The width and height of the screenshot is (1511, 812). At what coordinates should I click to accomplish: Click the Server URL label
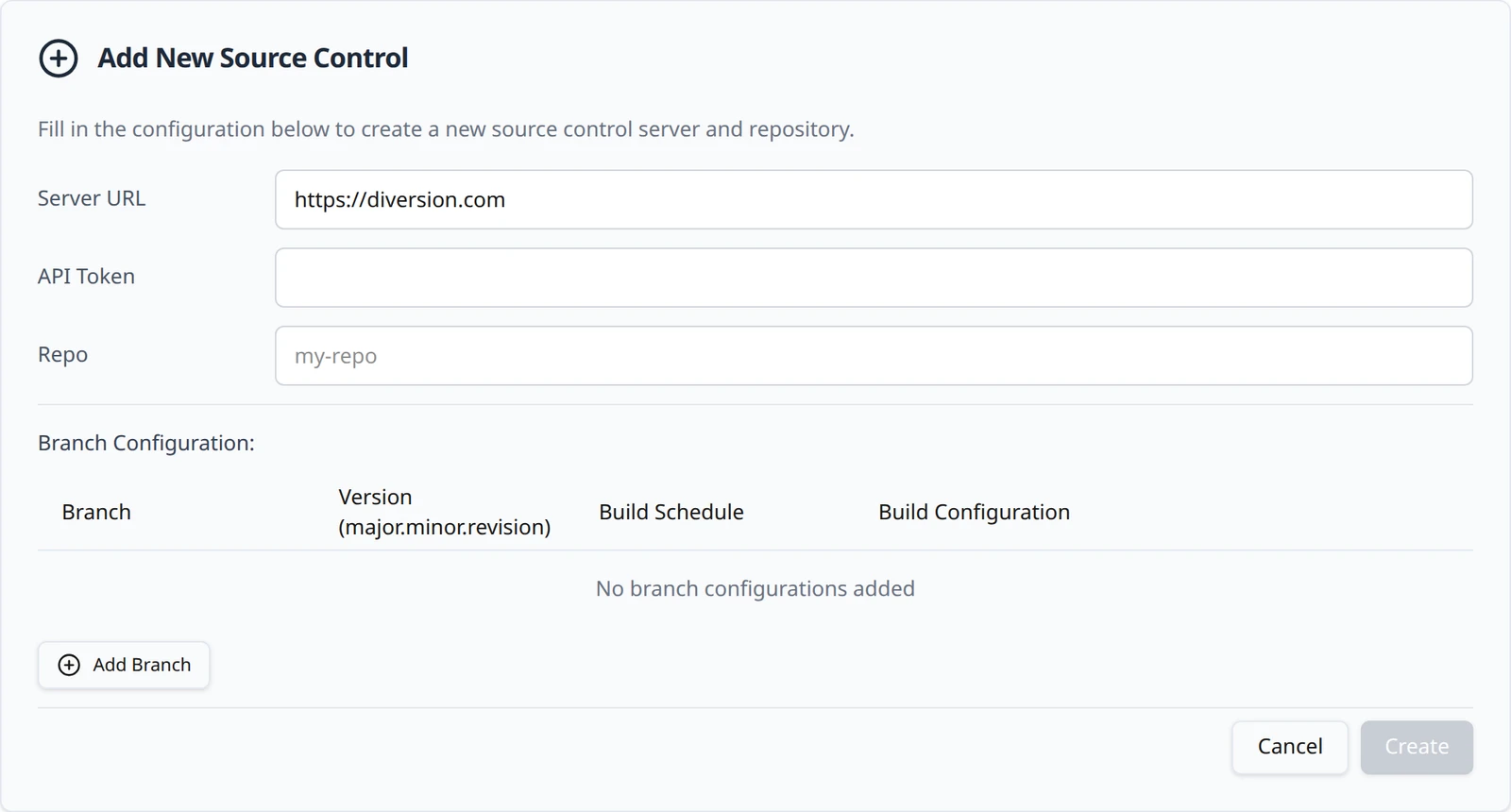coord(92,198)
